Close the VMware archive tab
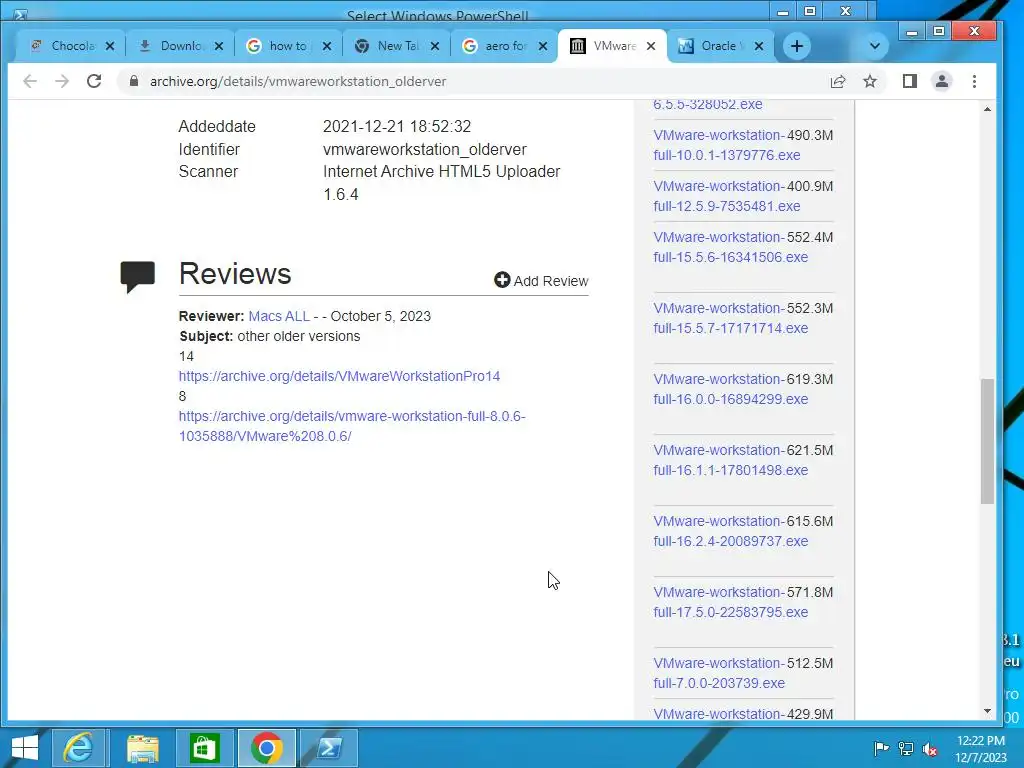 651,46
